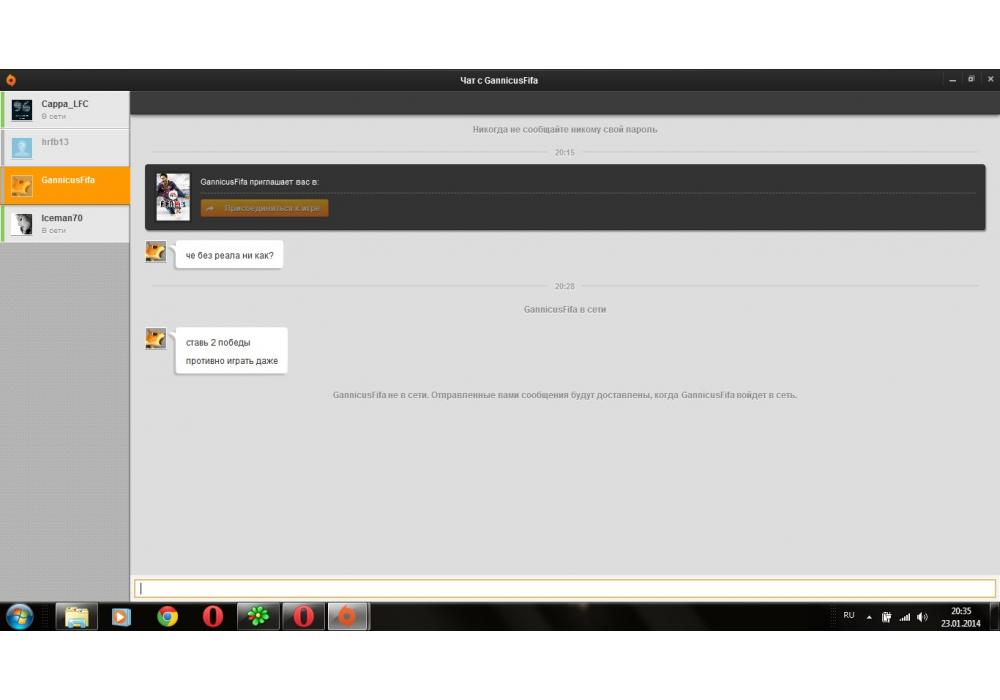Screen dimensions: 1000x700
Task: Open ICQ from the taskbar
Action: pyautogui.click(x=258, y=617)
